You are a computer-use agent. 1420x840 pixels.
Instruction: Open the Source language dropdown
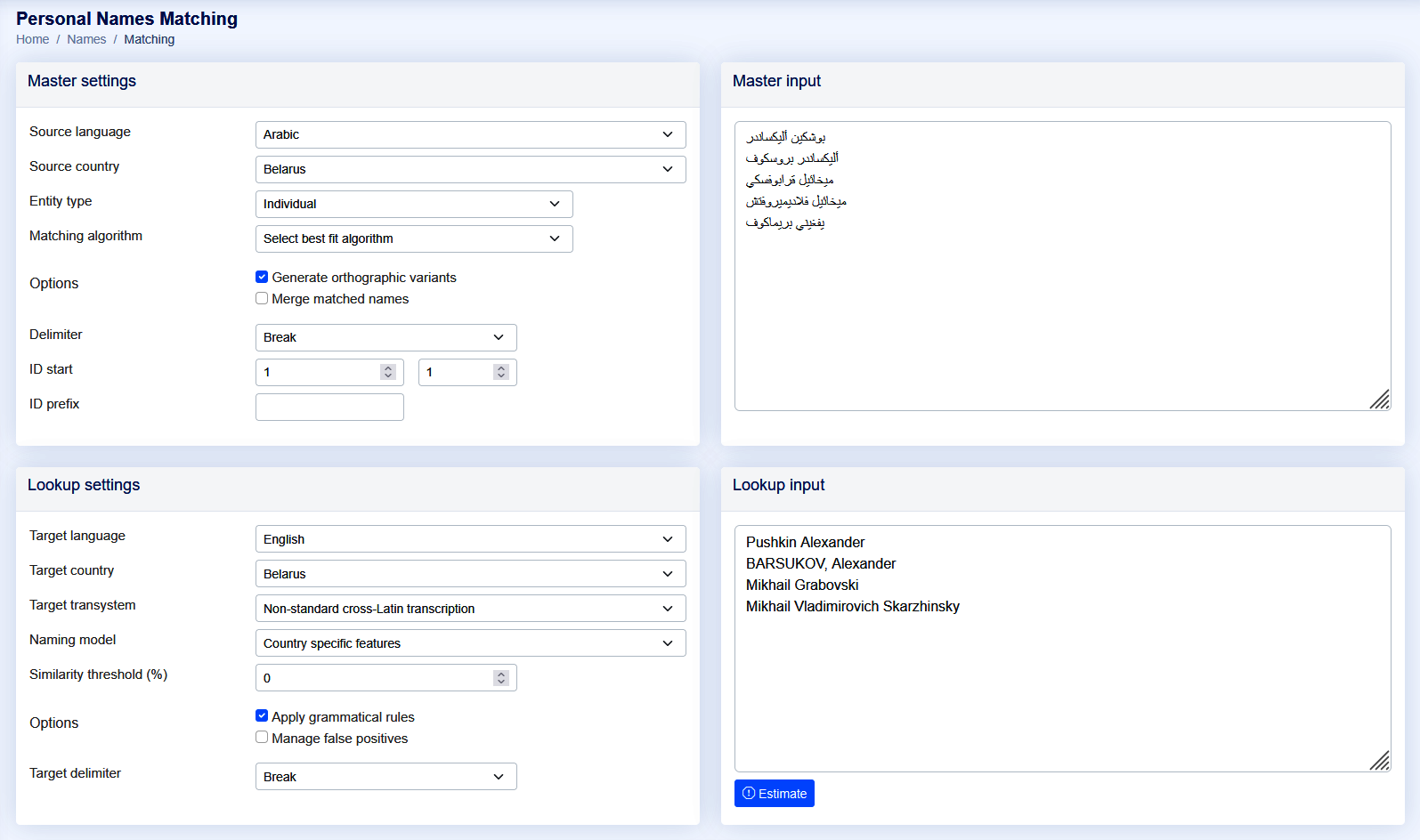[x=470, y=134]
